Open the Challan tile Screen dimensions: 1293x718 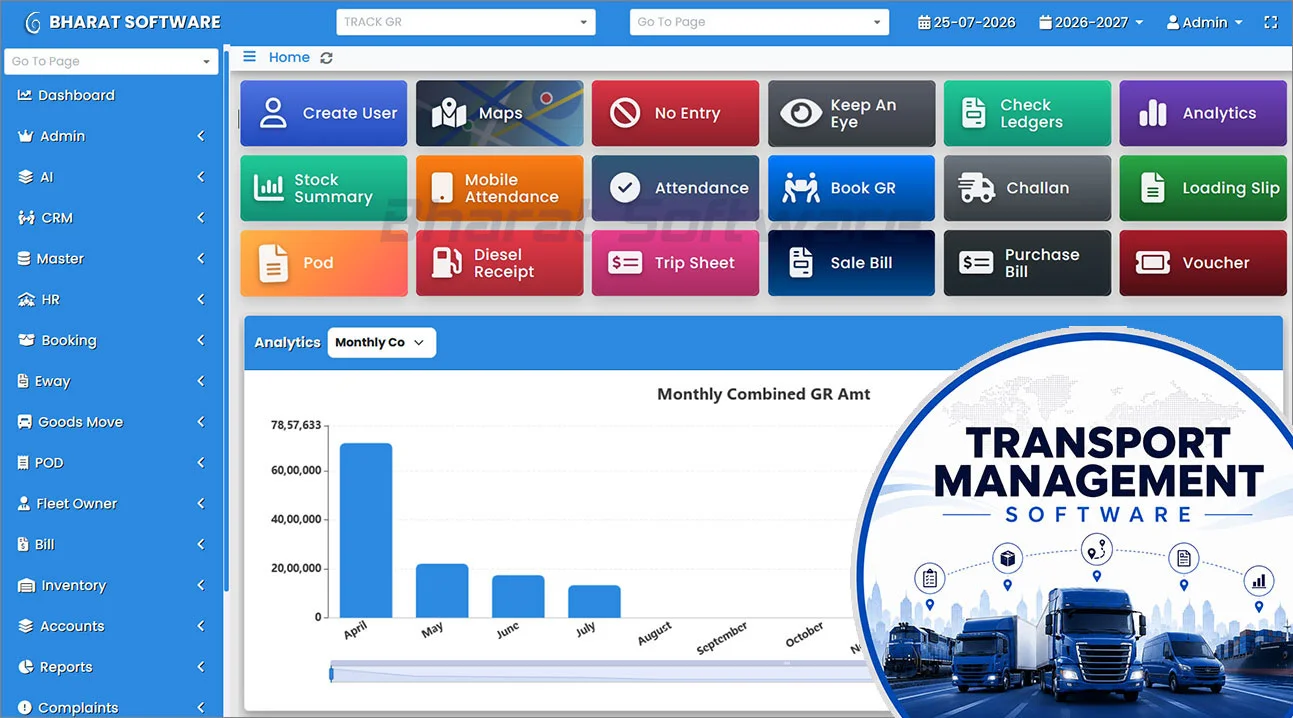tap(1027, 188)
